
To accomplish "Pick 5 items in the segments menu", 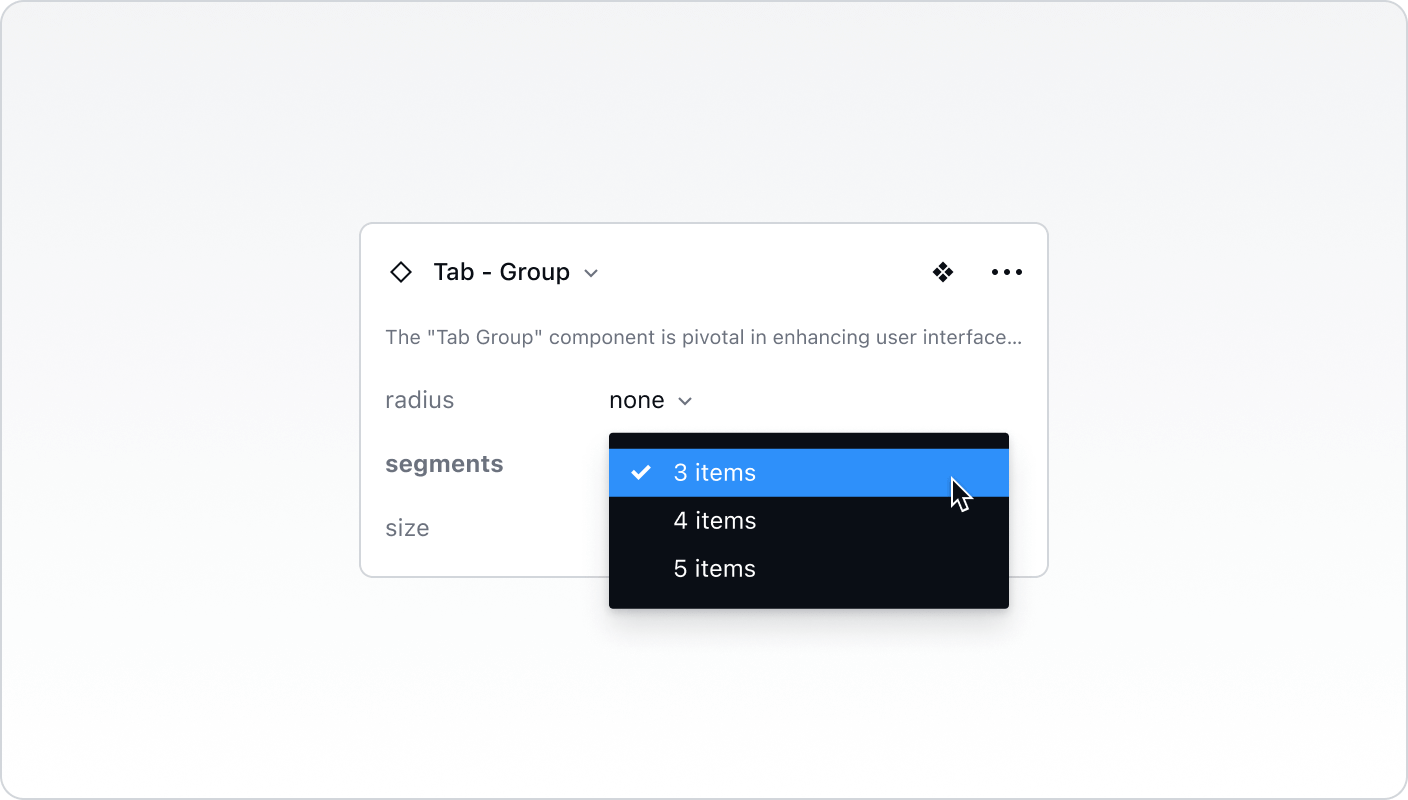I will [x=714, y=568].
